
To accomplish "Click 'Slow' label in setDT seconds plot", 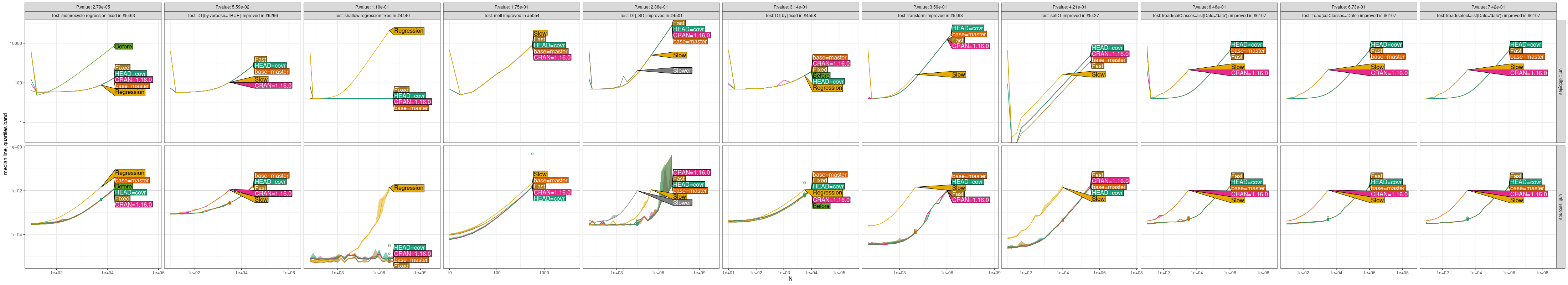I will 1098,199.
